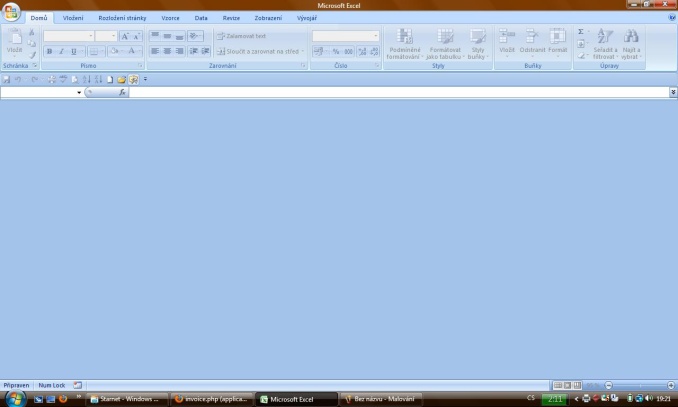This screenshot has width=678, height=407.
Task: Click the Increase Indent icon
Action: pyautogui.click(x=205, y=51)
